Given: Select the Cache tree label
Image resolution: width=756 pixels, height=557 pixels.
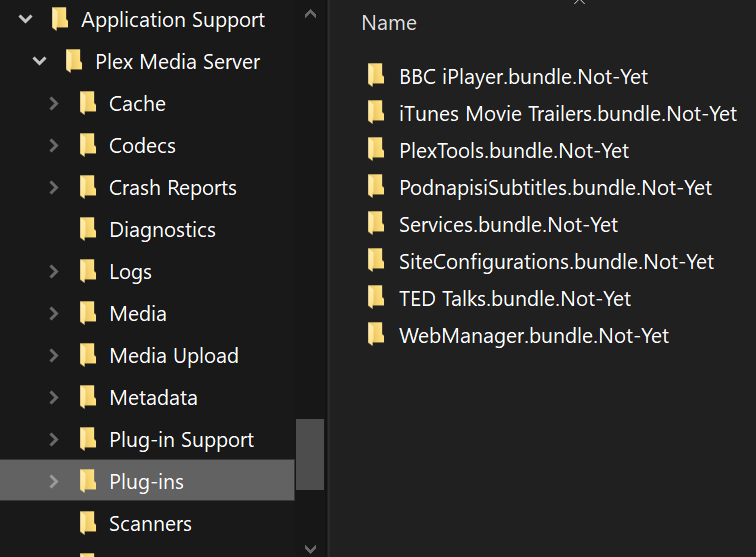Looking at the screenshot, I should coord(137,104).
